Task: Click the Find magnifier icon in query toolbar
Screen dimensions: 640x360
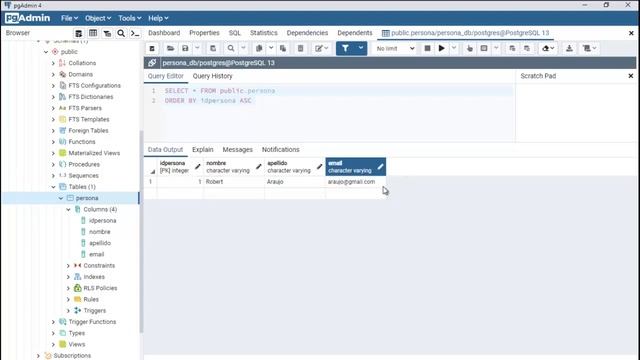Action: pyautogui.click(x=231, y=48)
